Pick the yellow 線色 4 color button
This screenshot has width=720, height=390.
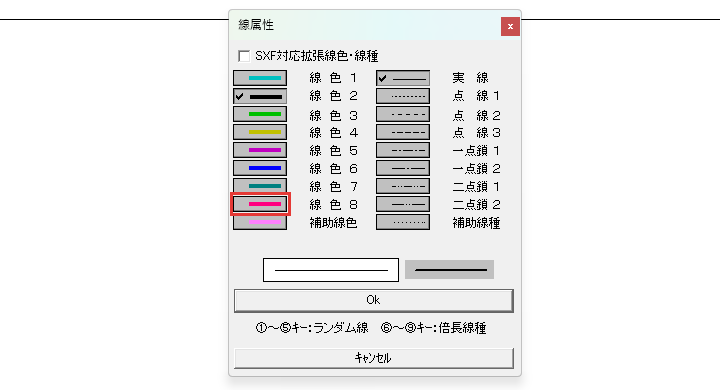(x=260, y=132)
